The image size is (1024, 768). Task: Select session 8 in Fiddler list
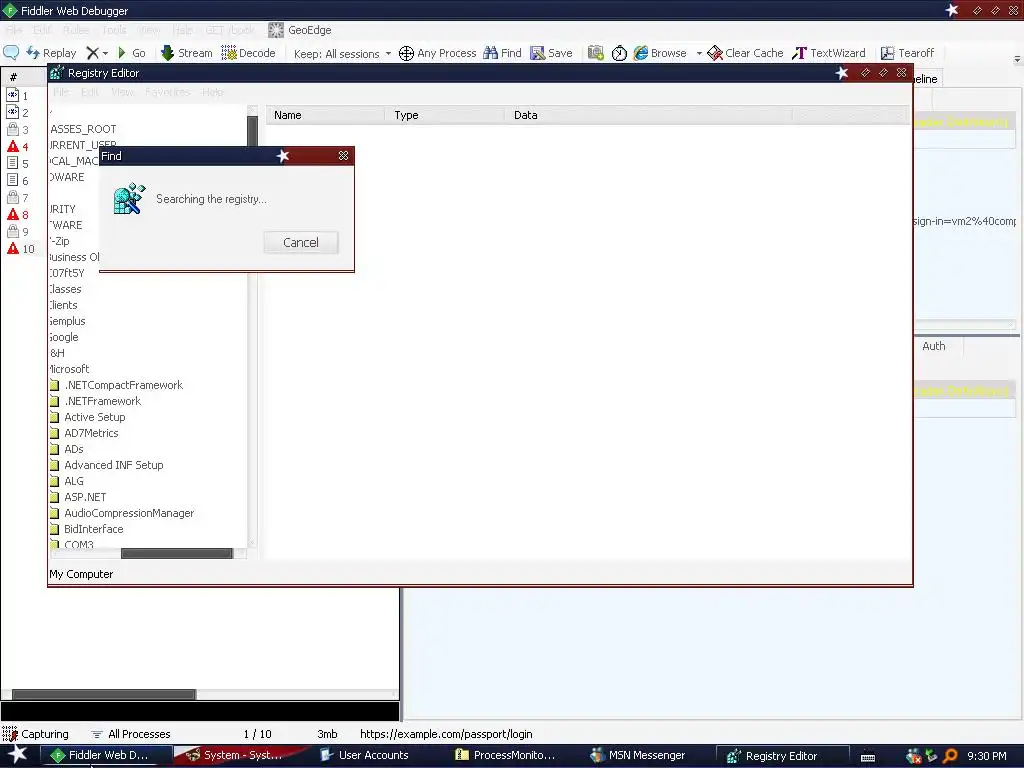point(18,214)
